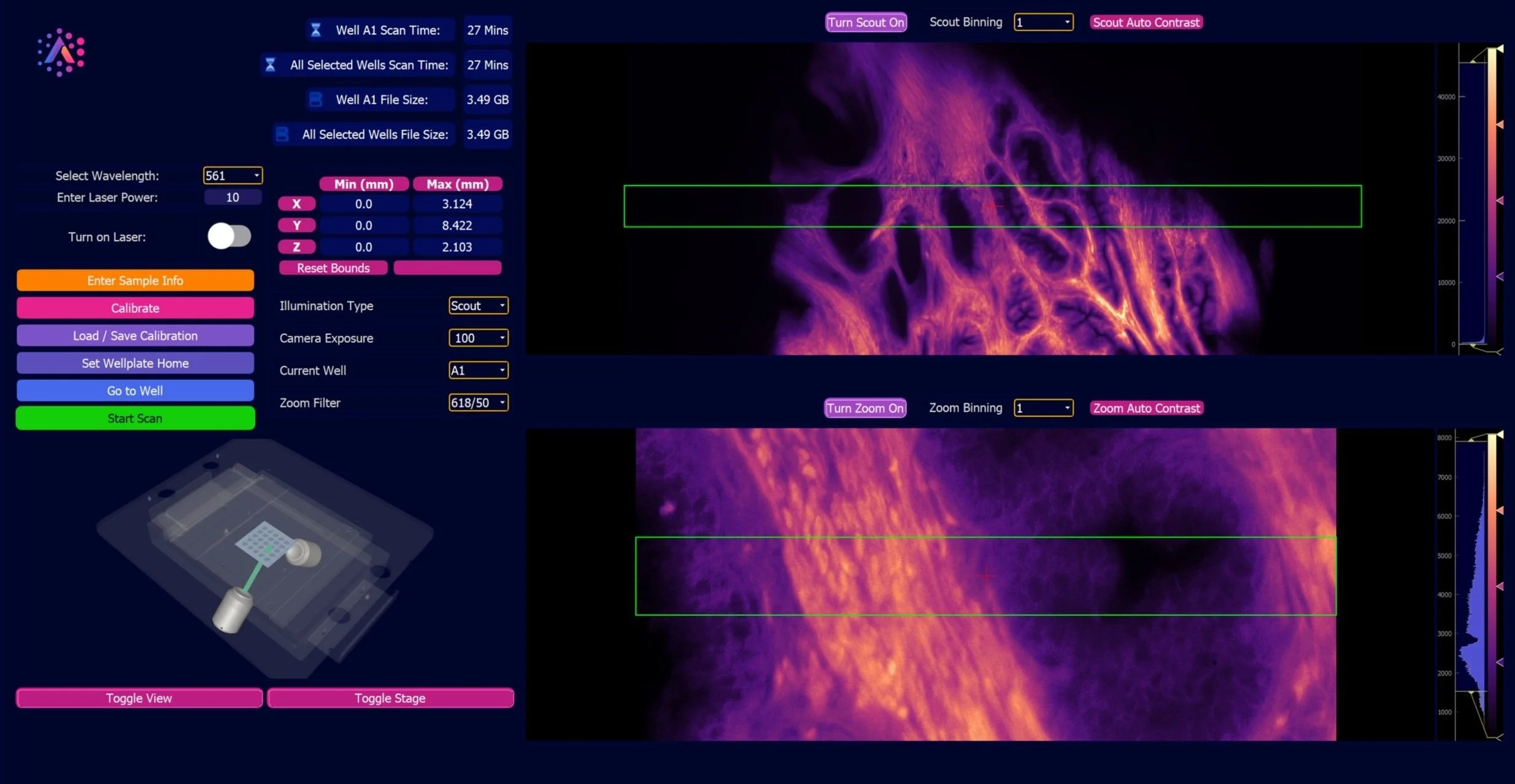Open the Camera Exposure dropdown showing 100

coord(478,338)
